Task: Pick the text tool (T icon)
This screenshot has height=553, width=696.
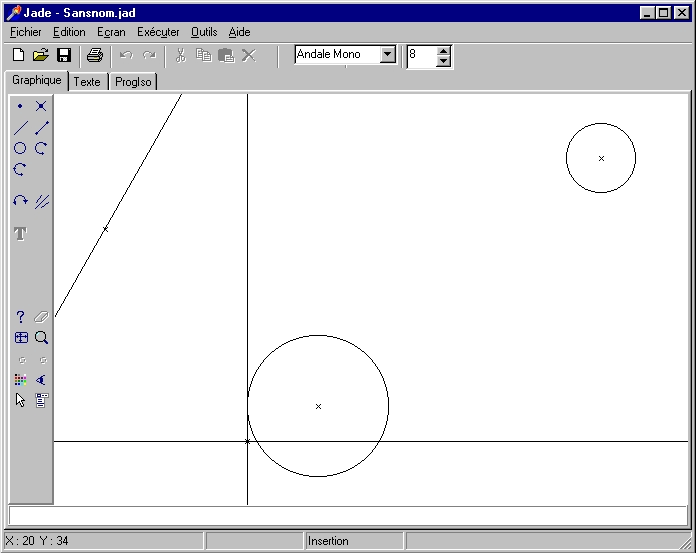Action: click(x=20, y=233)
